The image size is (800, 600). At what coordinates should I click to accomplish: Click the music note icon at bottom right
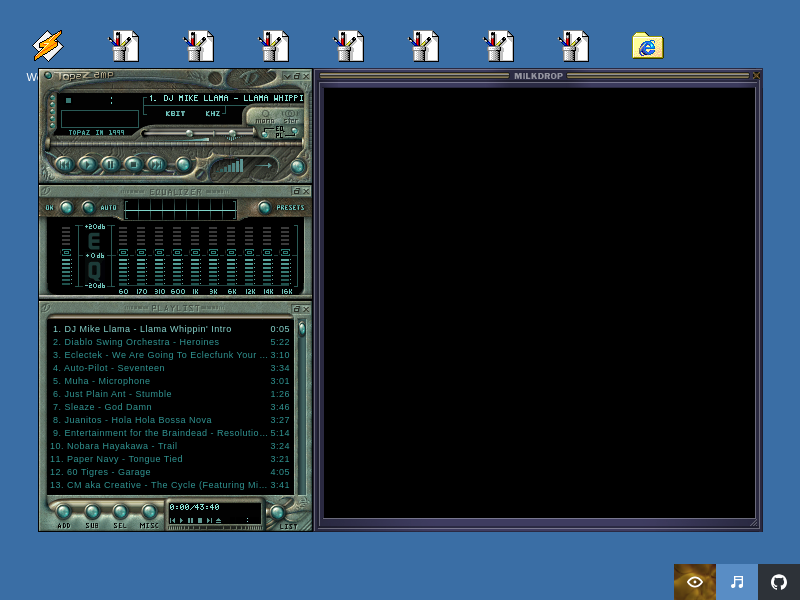pos(737,582)
